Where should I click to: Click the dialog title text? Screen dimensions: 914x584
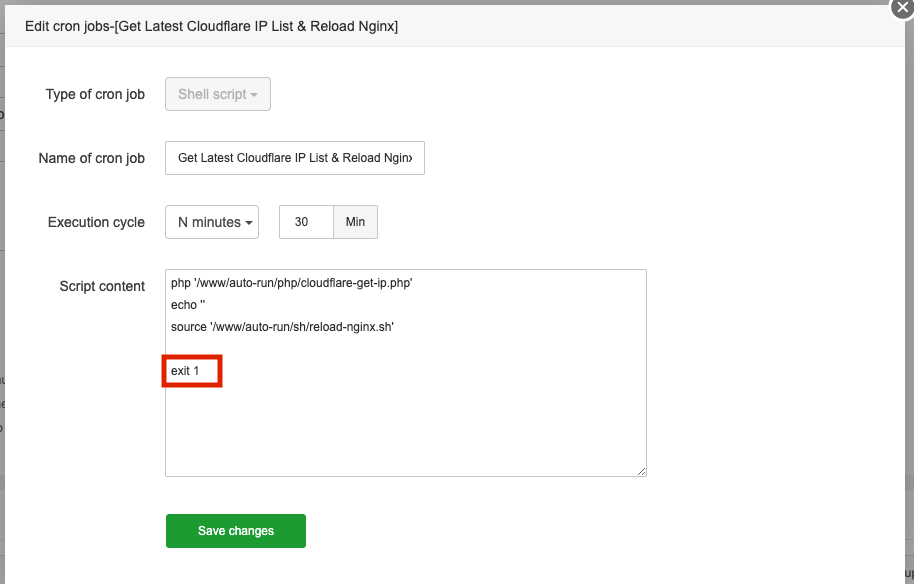(x=210, y=26)
